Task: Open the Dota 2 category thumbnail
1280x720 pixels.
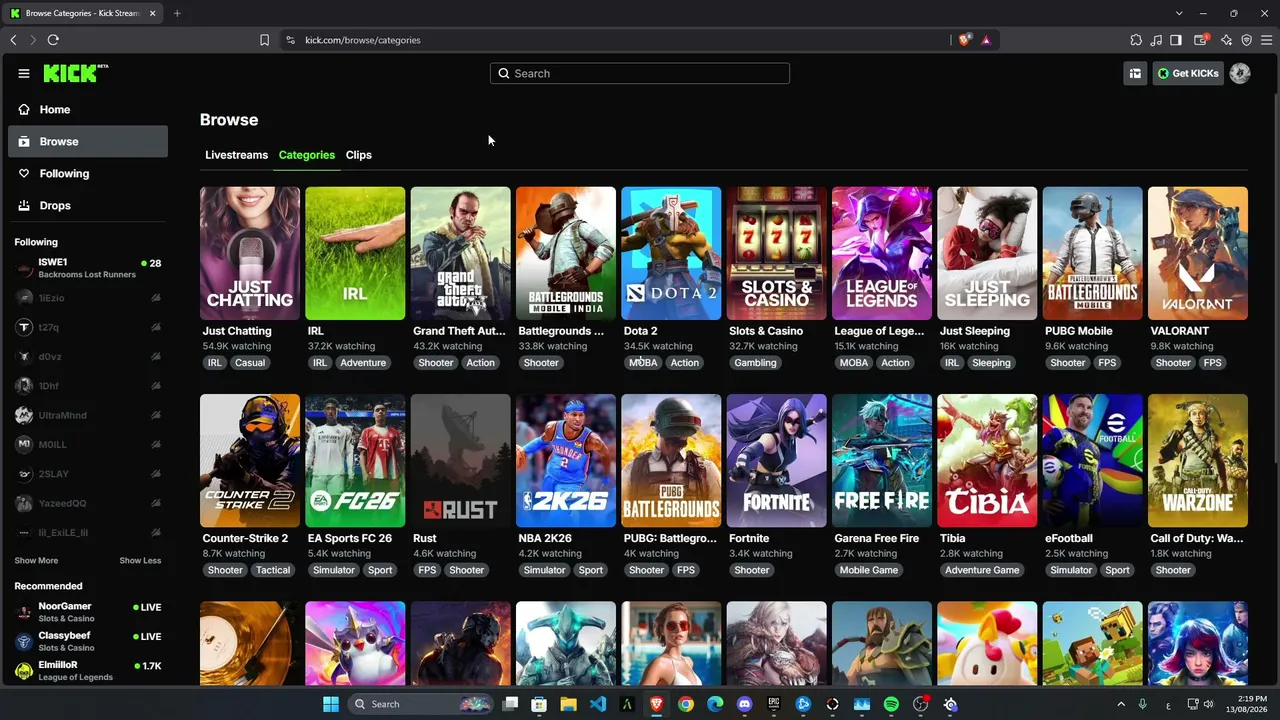Action: [x=671, y=253]
